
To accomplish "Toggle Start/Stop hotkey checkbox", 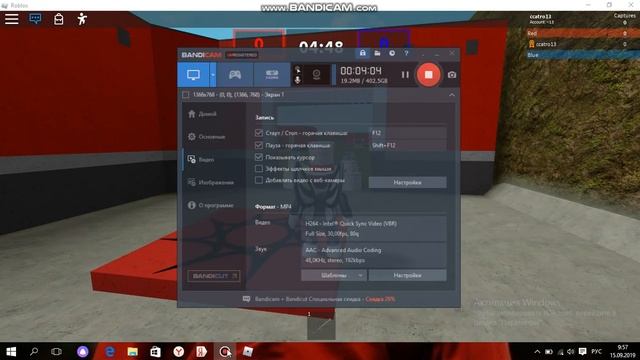I will point(258,133).
